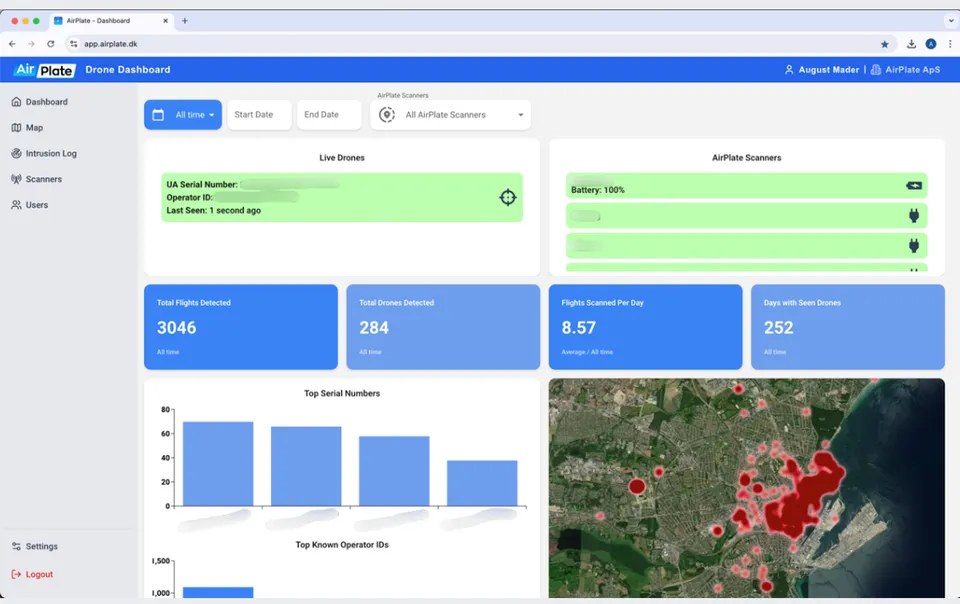Click the organization building icon

click(876, 70)
